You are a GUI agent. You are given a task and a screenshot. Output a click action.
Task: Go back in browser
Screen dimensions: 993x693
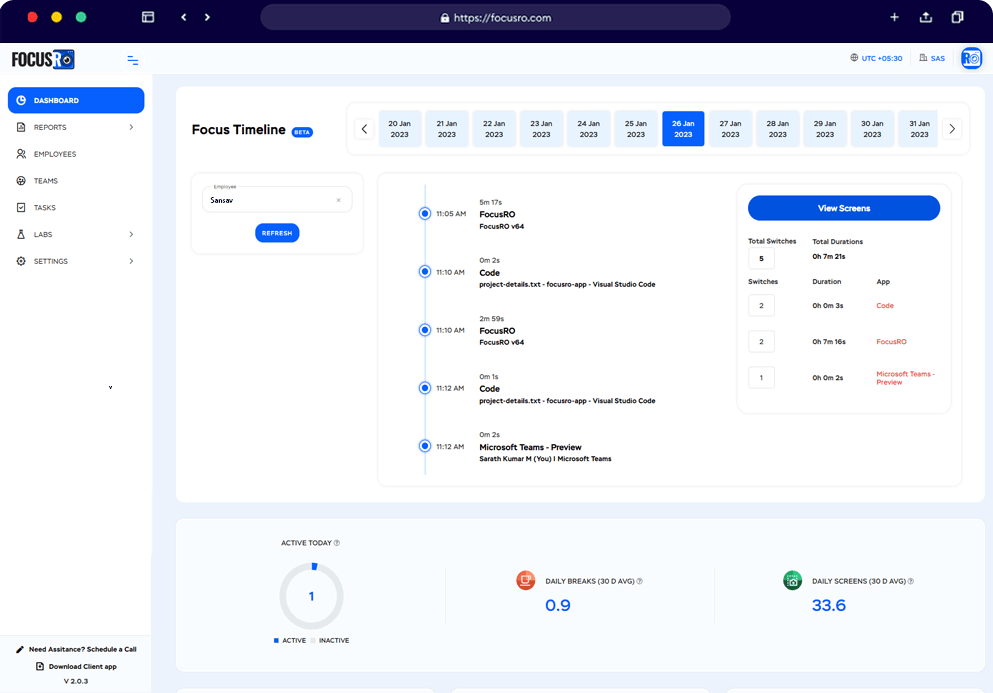tap(184, 17)
